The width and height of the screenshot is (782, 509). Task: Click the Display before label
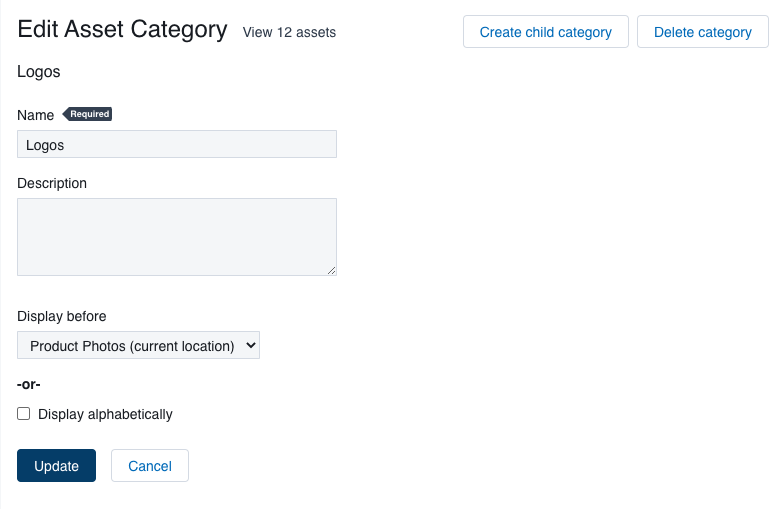(x=62, y=317)
